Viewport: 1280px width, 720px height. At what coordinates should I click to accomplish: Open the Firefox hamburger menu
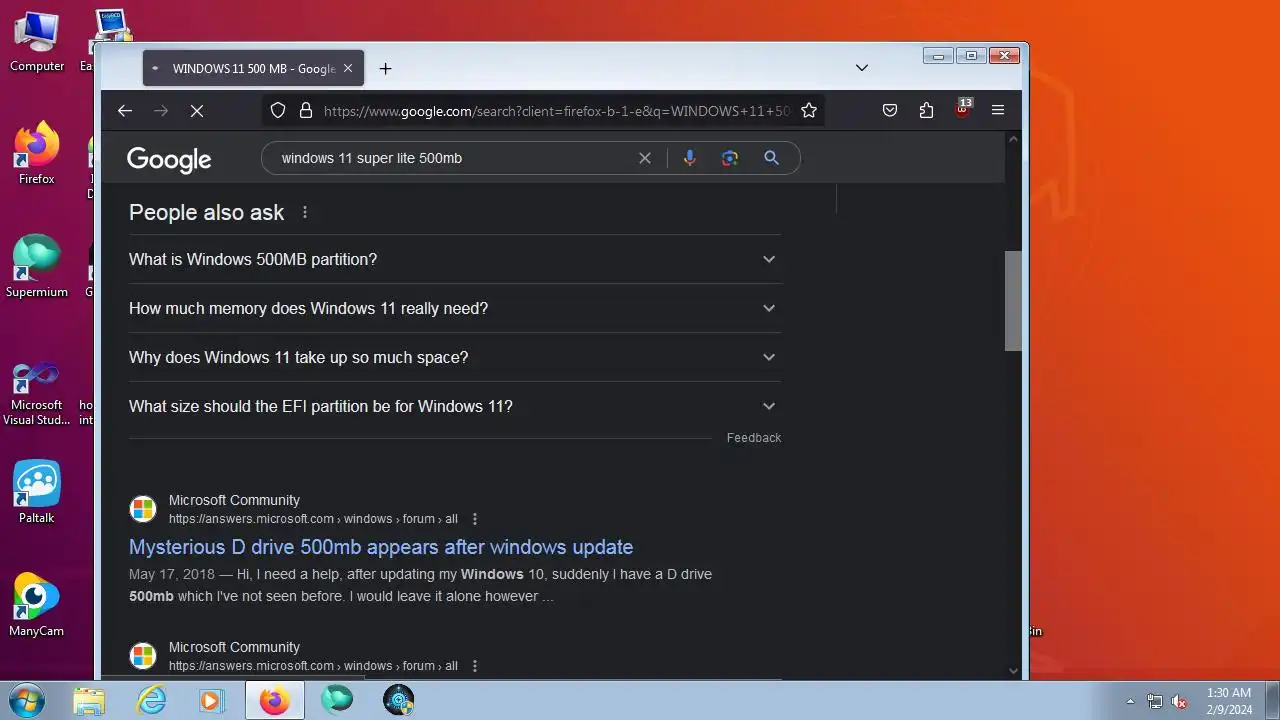coord(998,111)
